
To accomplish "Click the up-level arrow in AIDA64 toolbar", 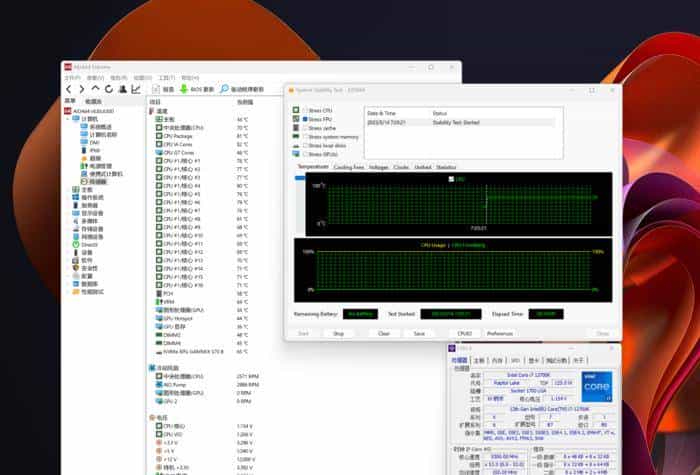I will 96,89.
